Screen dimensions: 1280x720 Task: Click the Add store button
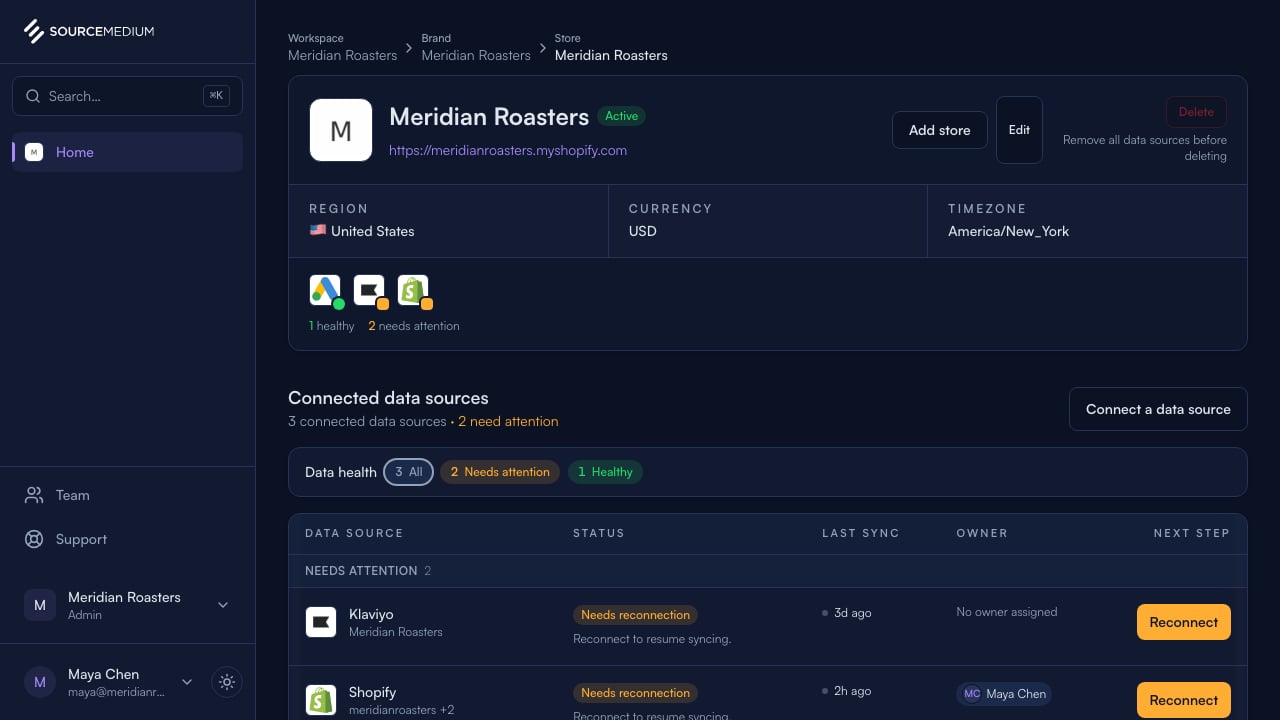pyautogui.click(x=940, y=130)
